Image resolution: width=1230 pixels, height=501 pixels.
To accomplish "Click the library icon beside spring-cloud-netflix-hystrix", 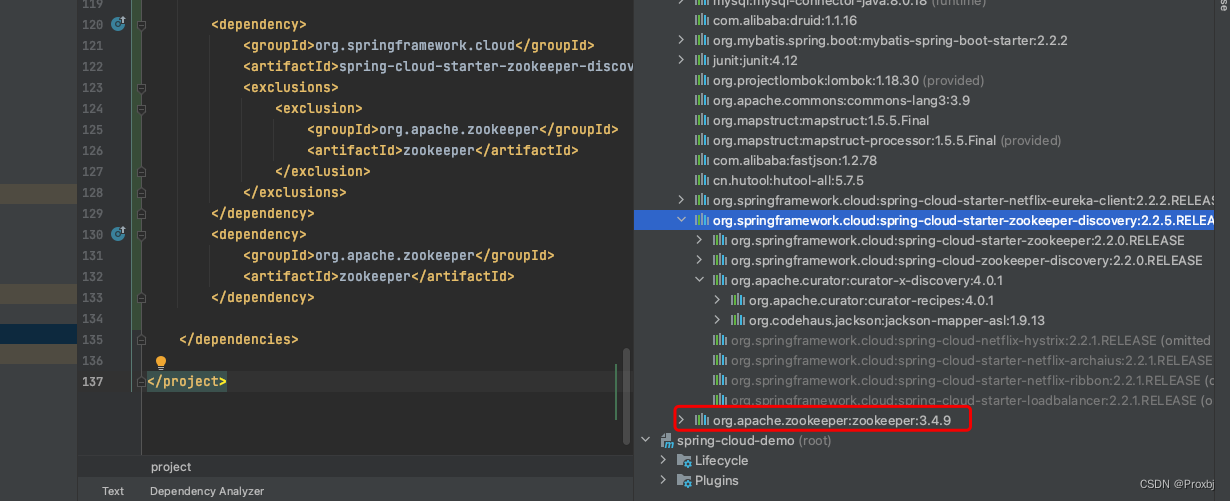I will (x=721, y=340).
